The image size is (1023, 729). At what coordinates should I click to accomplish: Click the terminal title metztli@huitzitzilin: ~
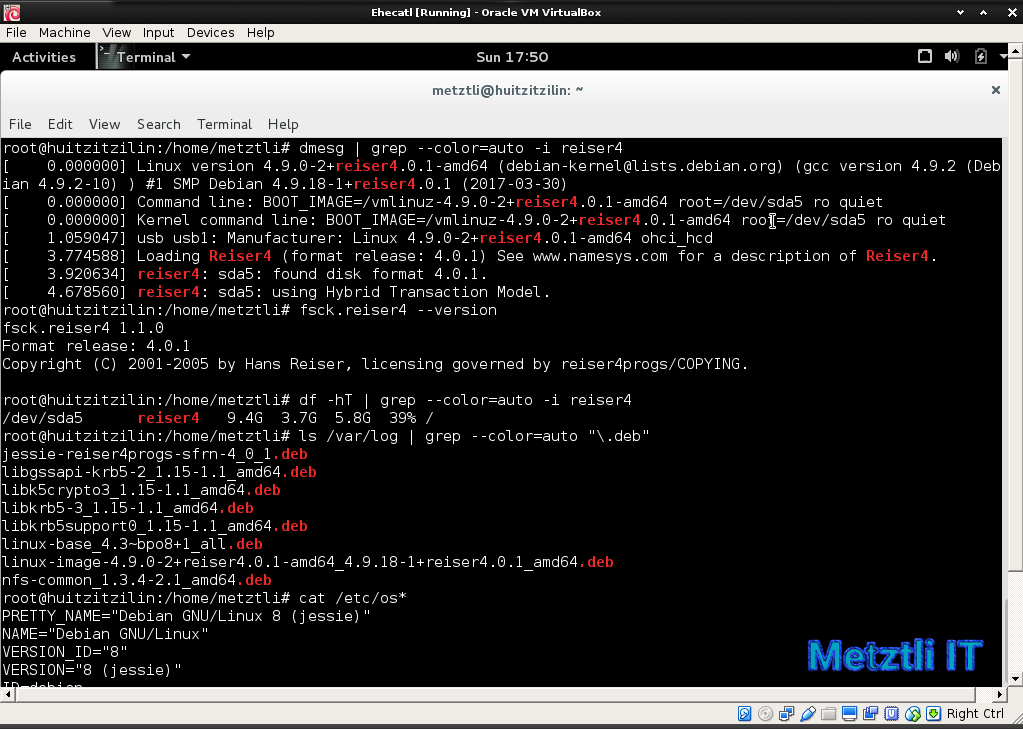click(x=507, y=90)
